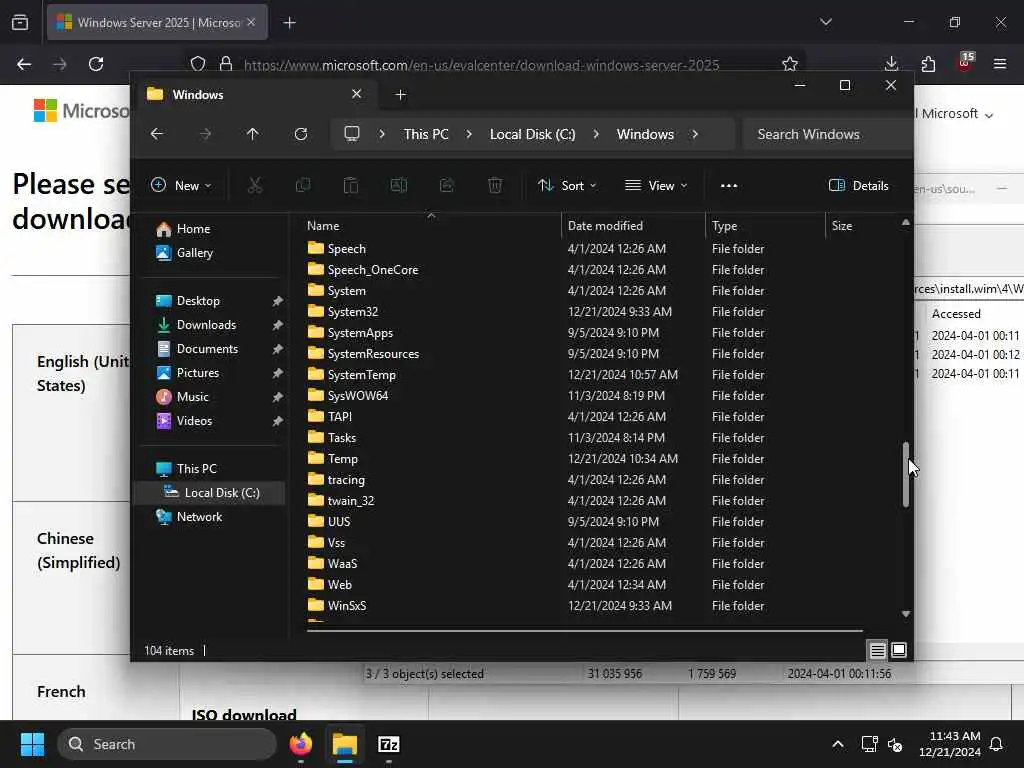Open Firefox extensions puzzle icon

928,64
